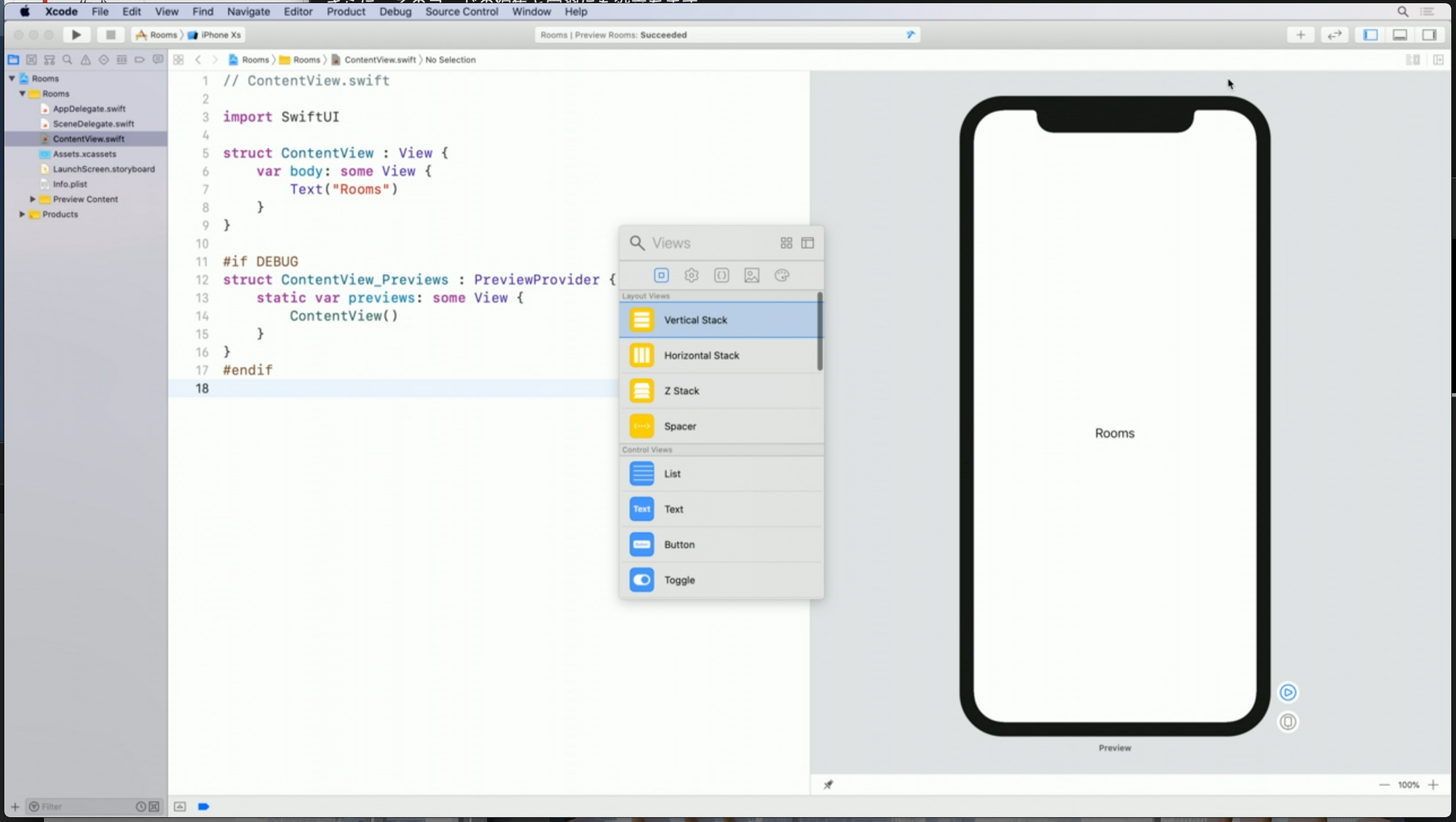The height and width of the screenshot is (822, 1456).
Task: Switch to Media image library tab
Action: (x=751, y=275)
